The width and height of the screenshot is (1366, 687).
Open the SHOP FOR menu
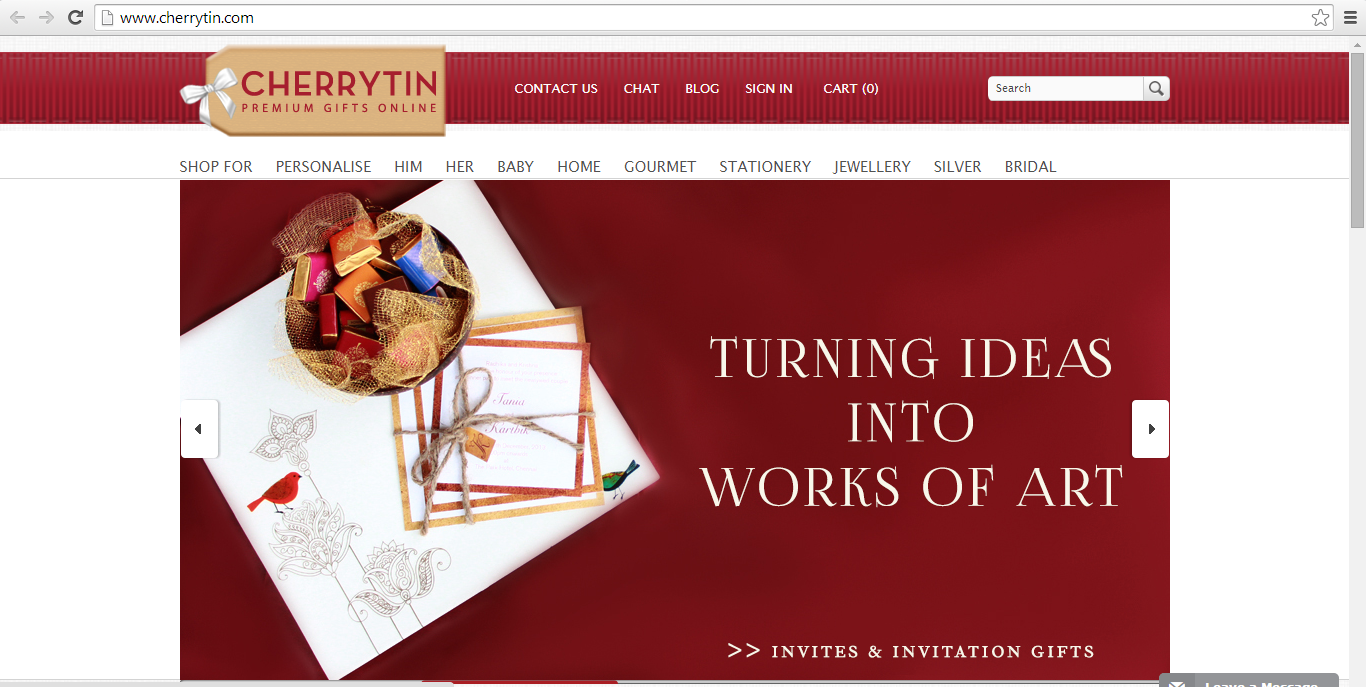(x=216, y=167)
